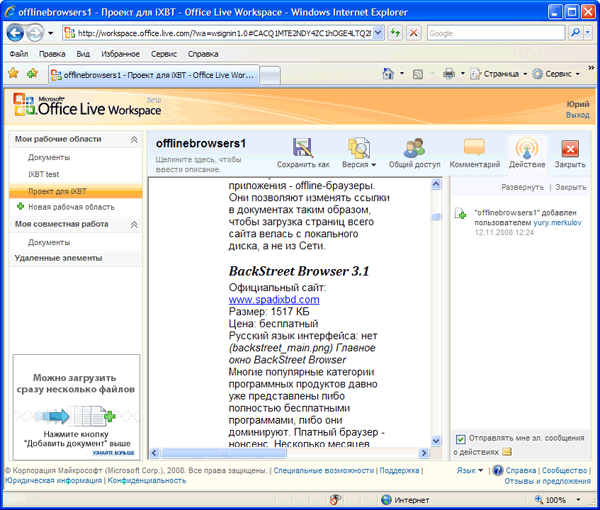This screenshot has width=600, height=510.
Task: Open the Сообщество footer link
Action: (564, 470)
